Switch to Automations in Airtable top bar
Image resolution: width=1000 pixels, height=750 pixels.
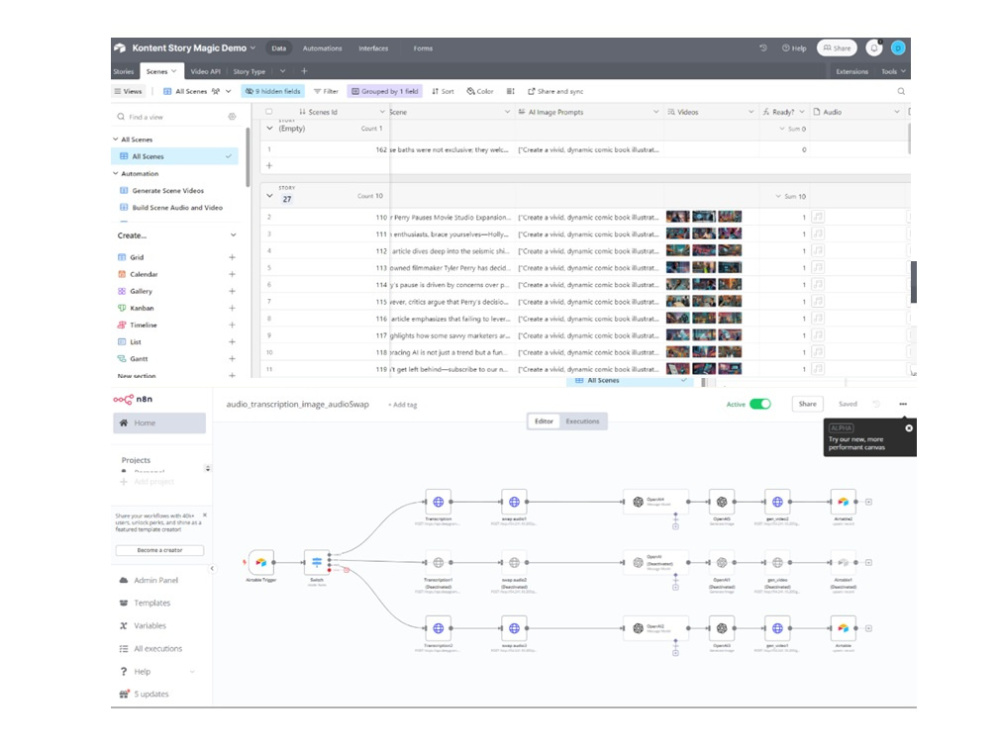click(x=322, y=48)
